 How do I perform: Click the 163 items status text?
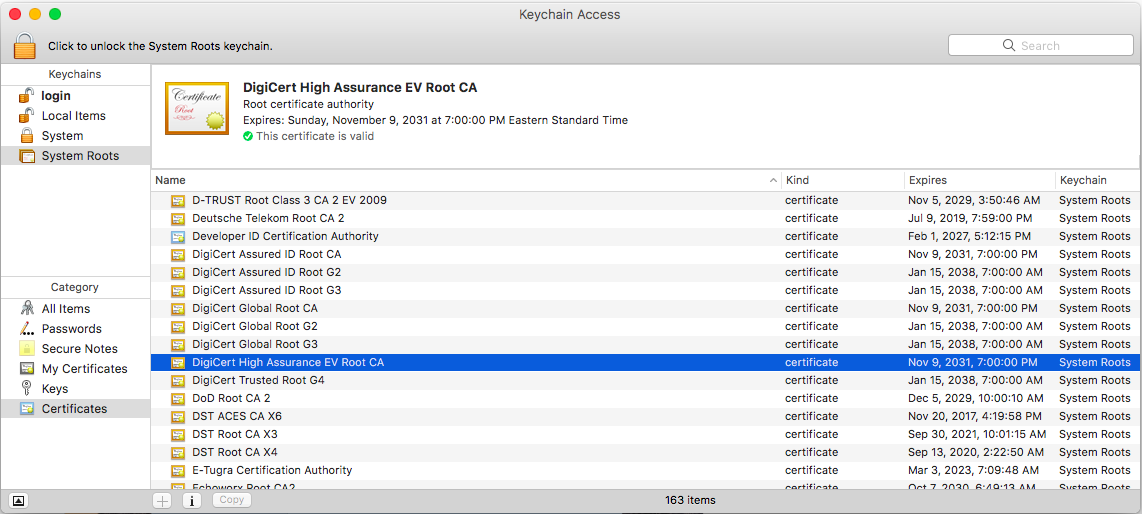tap(690, 500)
